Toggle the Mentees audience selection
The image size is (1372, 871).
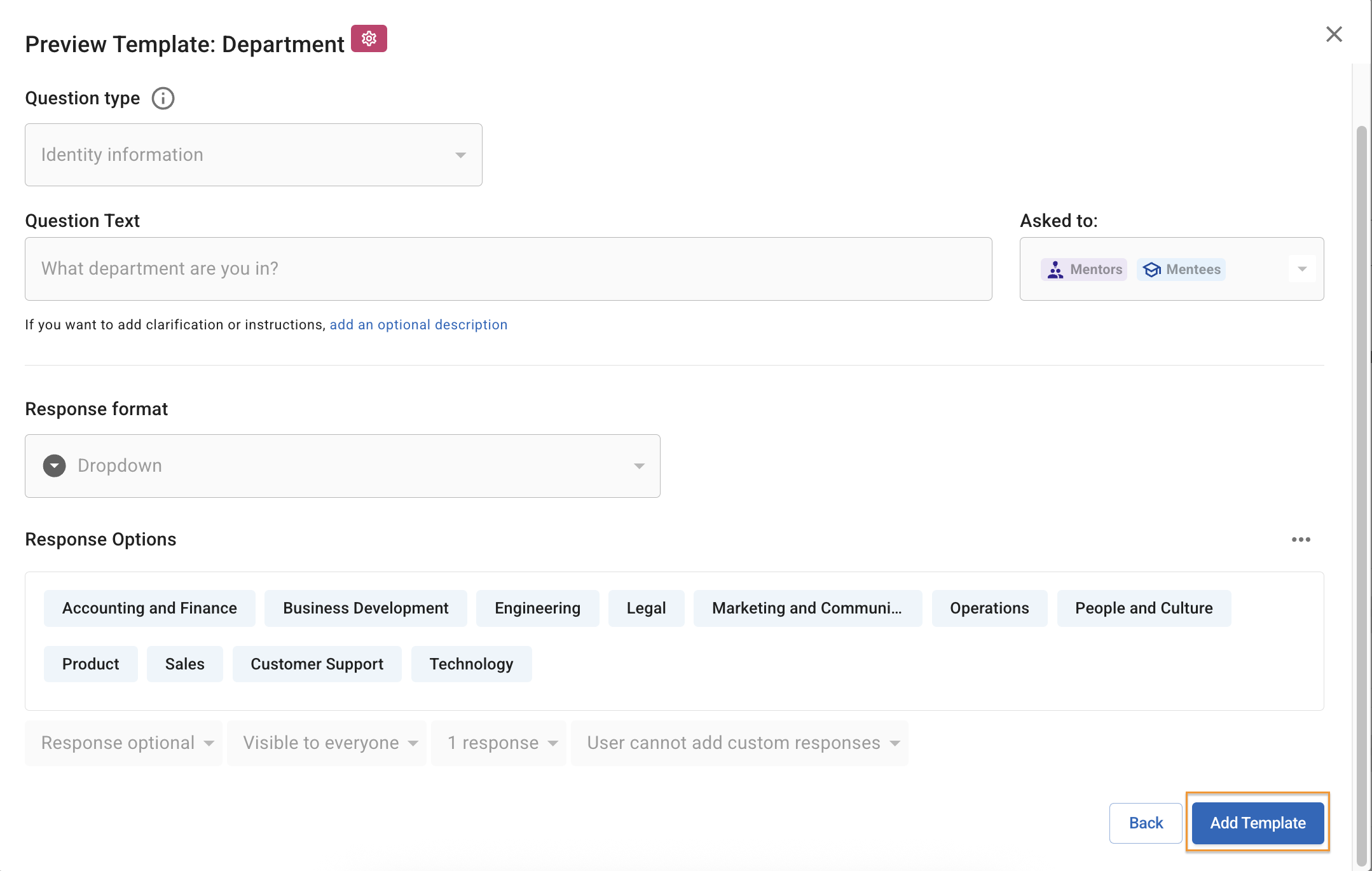click(1180, 270)
